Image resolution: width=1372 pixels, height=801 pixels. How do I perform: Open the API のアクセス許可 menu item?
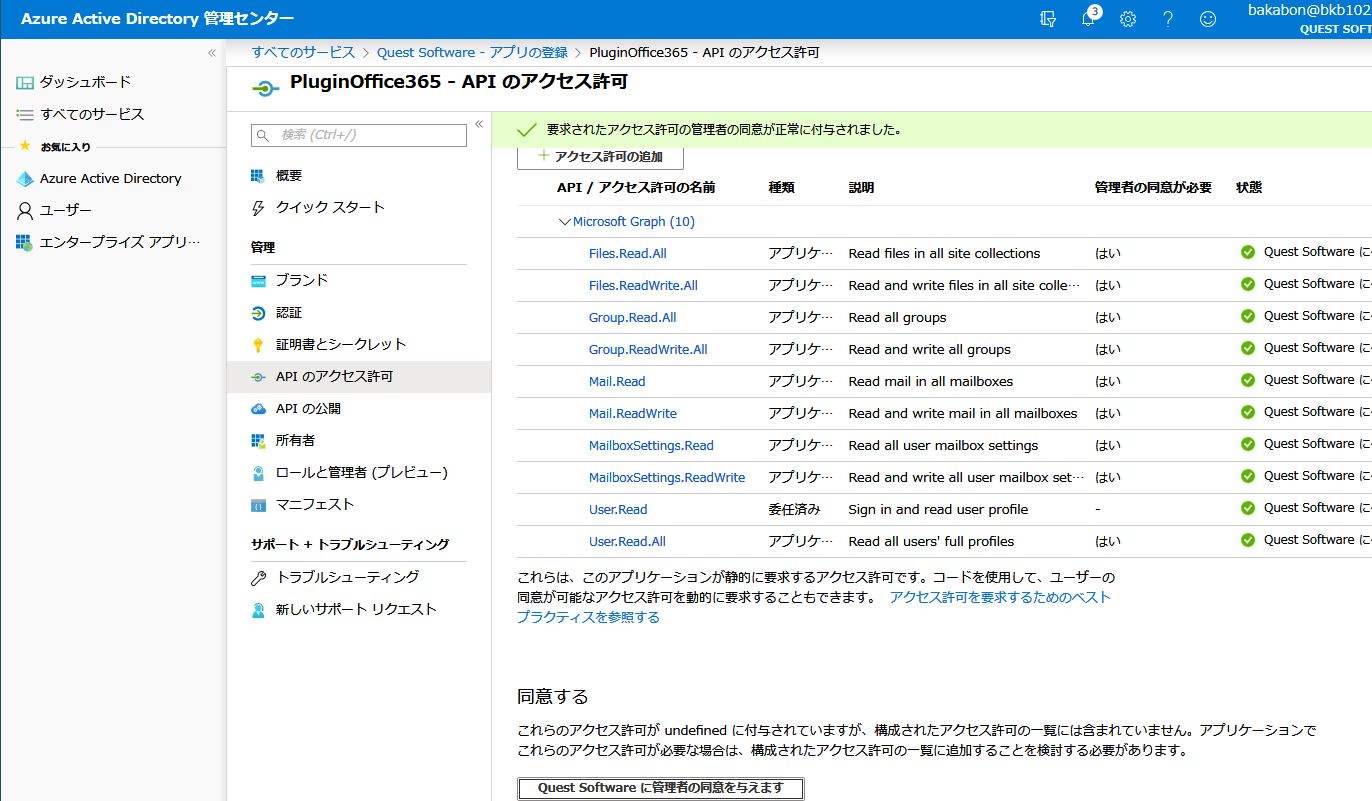pyautogui.click(x=359, y=377)
